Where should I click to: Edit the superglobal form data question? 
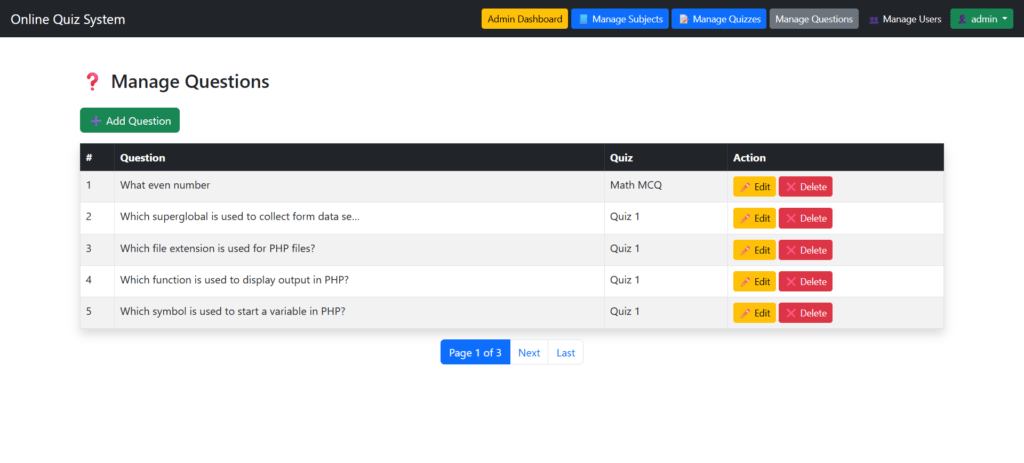coord(754,218)
